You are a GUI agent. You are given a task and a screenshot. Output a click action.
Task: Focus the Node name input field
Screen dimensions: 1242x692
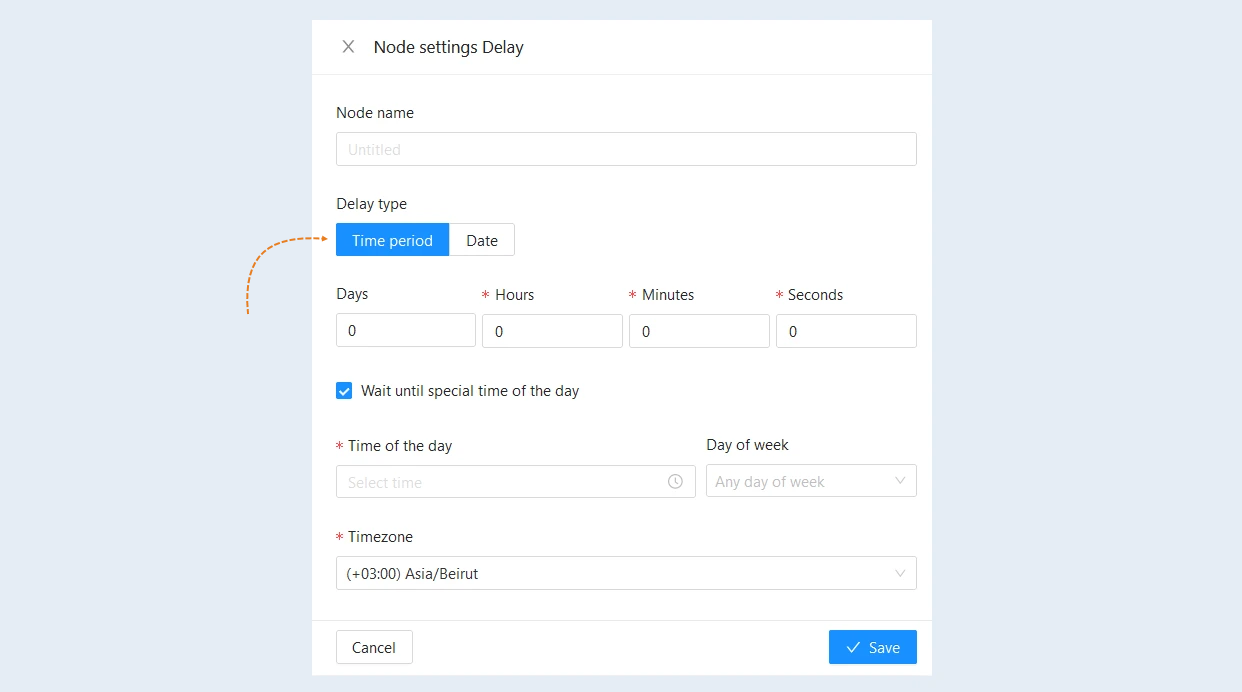[x=626, y=149]
